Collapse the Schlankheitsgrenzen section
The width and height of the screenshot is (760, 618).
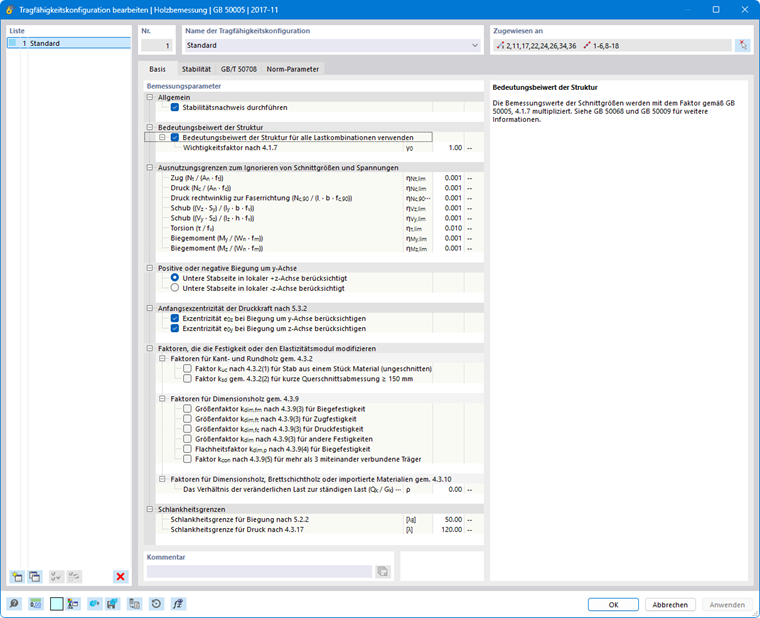point(150,509)
